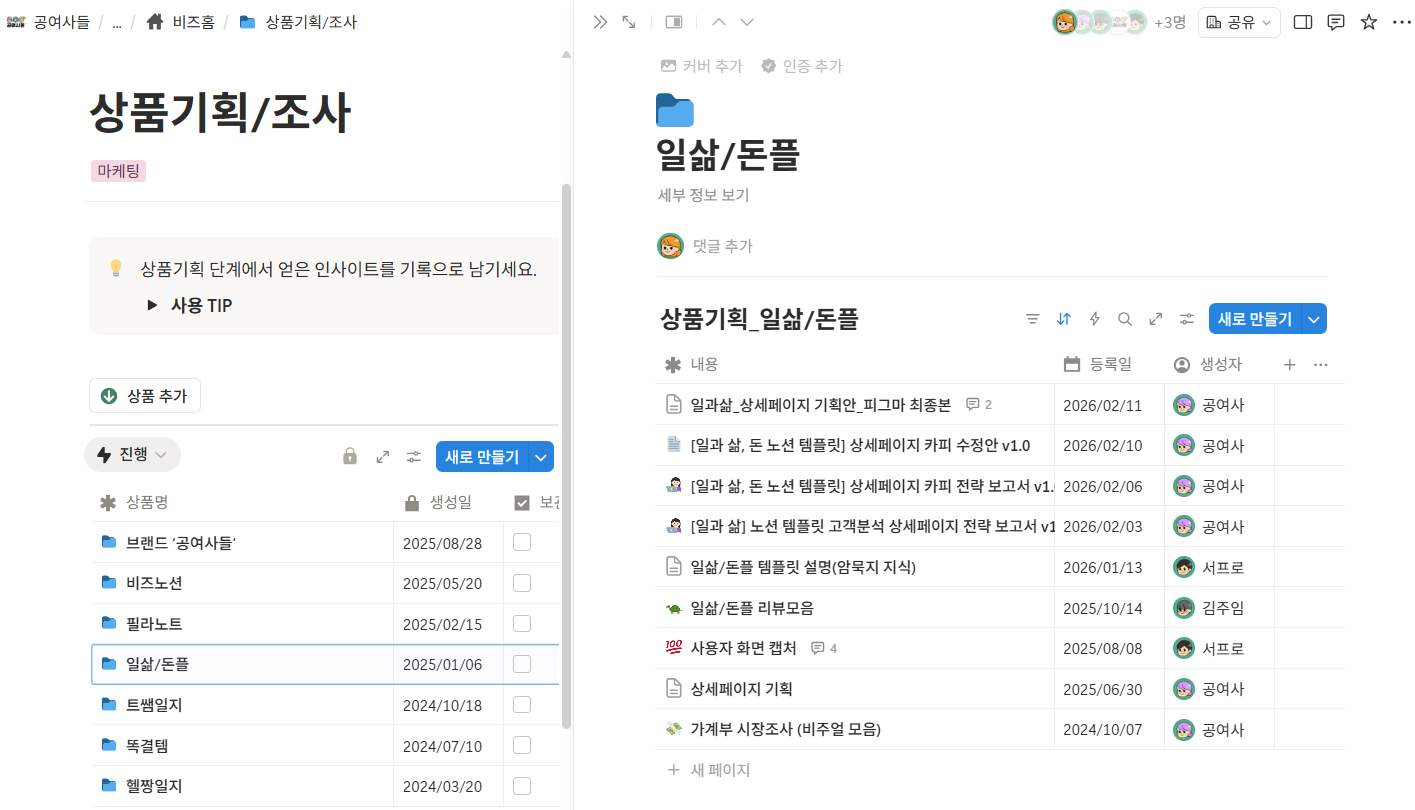Screen dimensions: 1415x810
Task: Tick the checkbox in the 필라노트 row
Action: [x=522, y=623]
